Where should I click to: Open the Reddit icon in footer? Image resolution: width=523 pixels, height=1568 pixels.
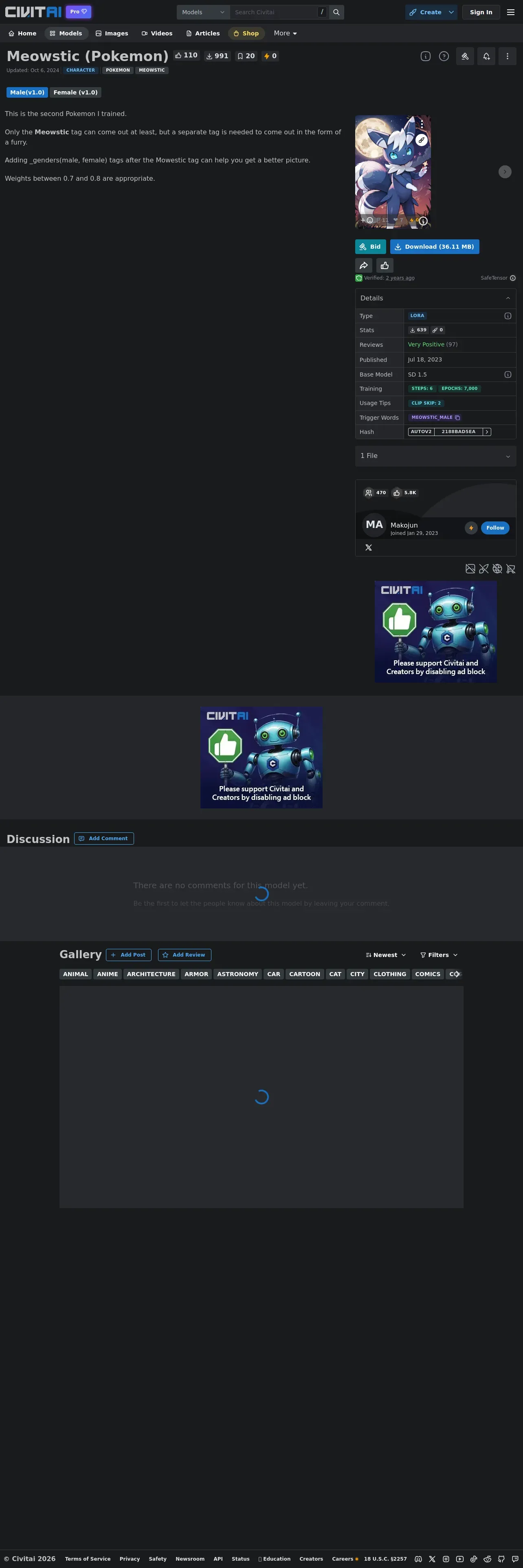point(488,1559)
